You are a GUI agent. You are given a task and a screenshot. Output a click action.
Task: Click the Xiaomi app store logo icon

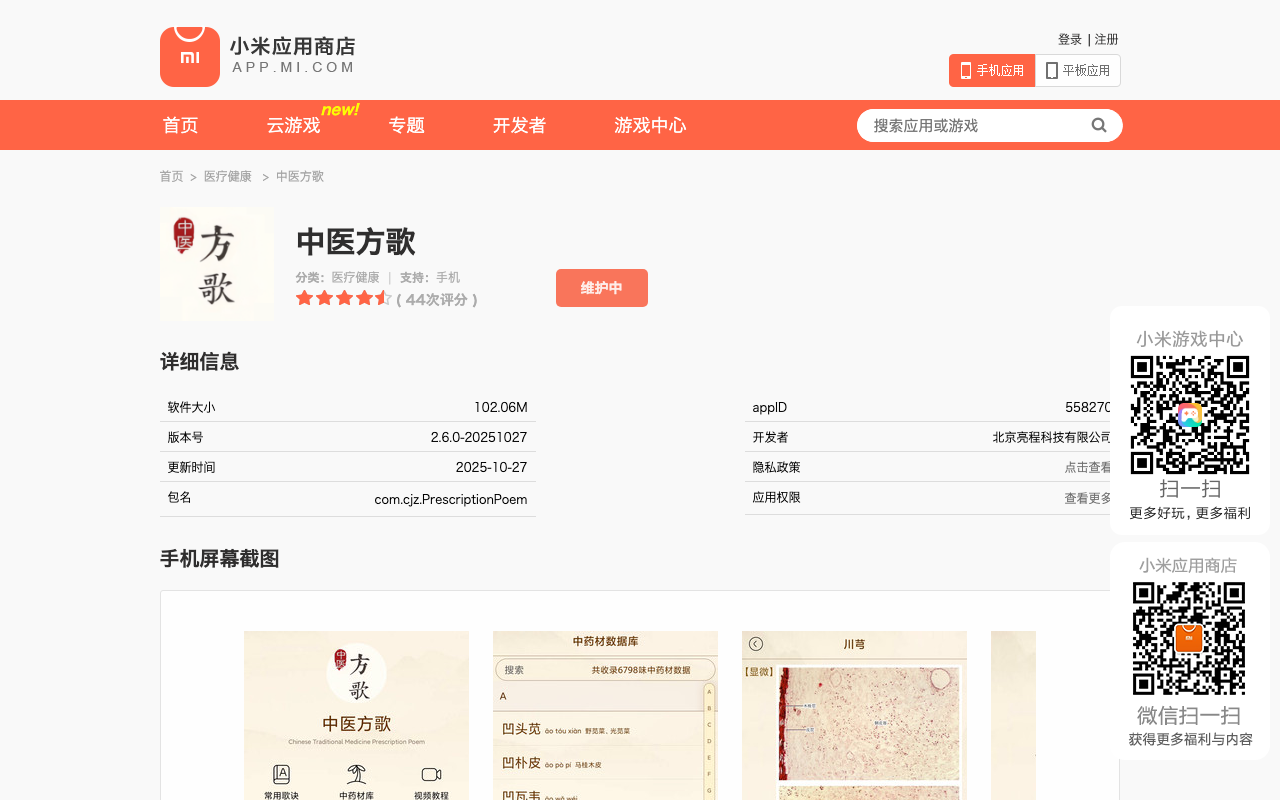(190, 56)
